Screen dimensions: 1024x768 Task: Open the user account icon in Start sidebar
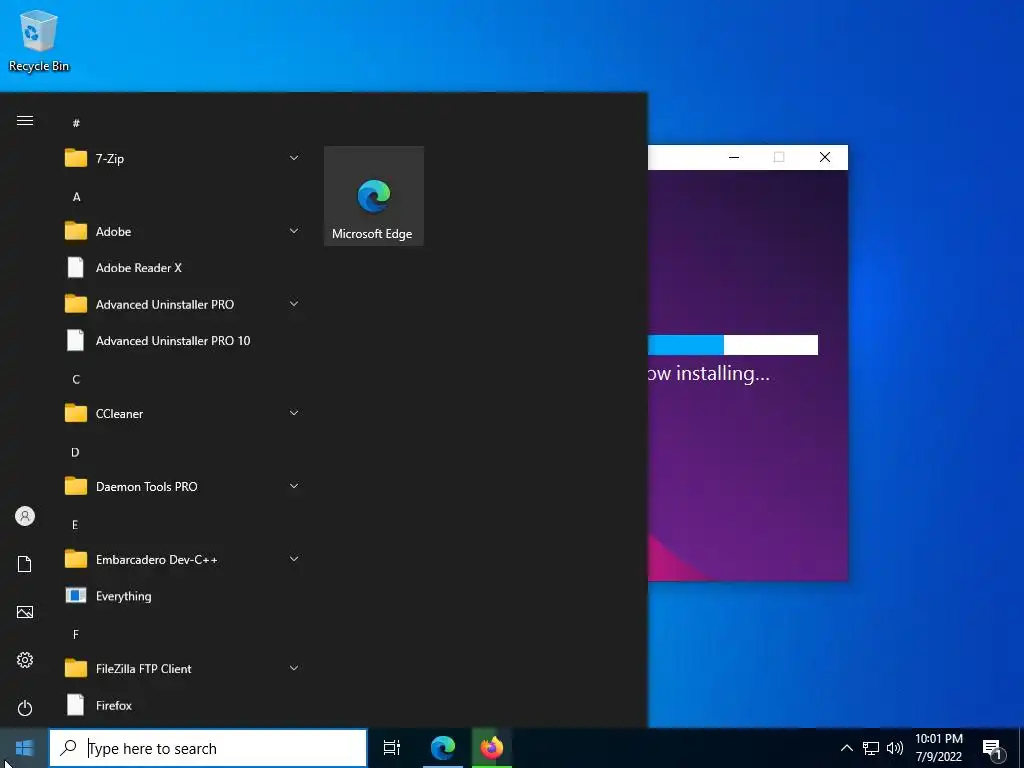(x=25, y=517)
